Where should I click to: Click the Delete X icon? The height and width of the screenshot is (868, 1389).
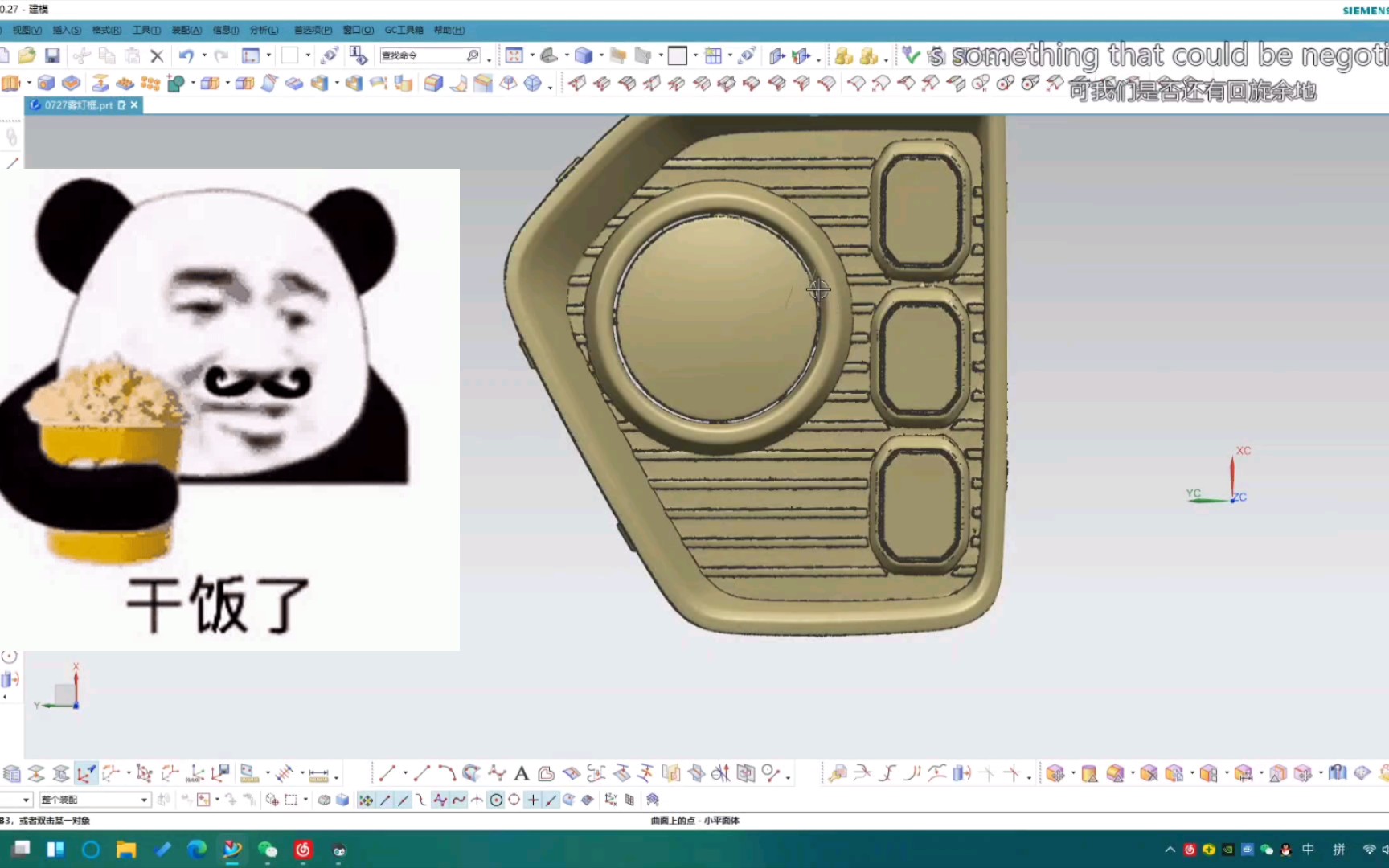[x=157, y=55]
